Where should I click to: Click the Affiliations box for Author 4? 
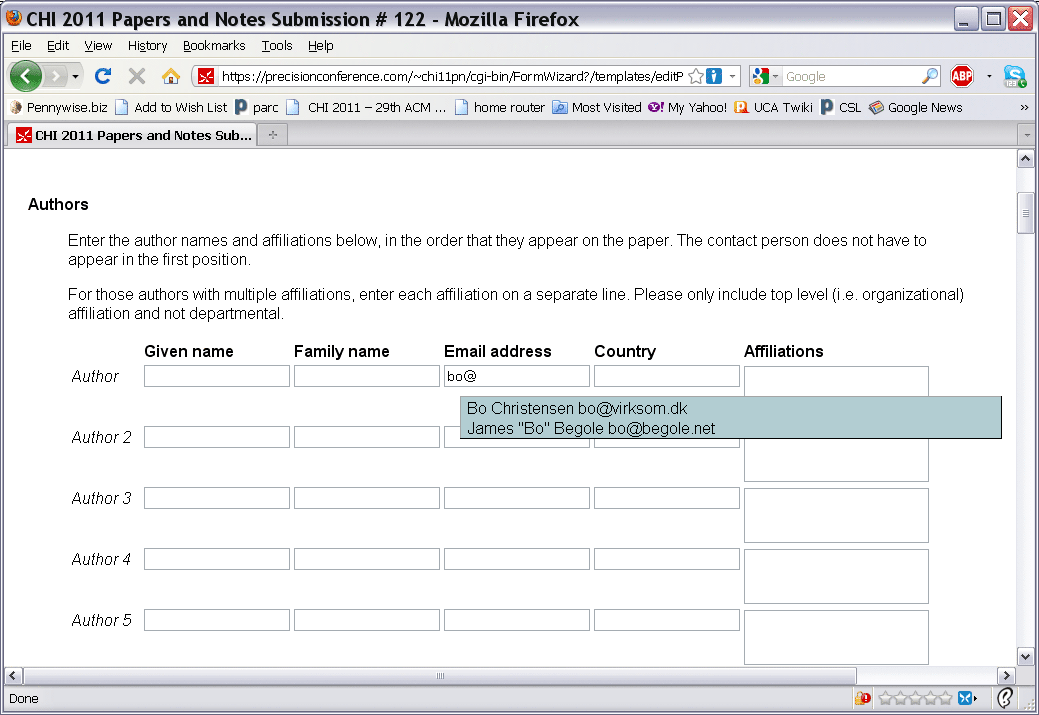[x=836, y=577]
